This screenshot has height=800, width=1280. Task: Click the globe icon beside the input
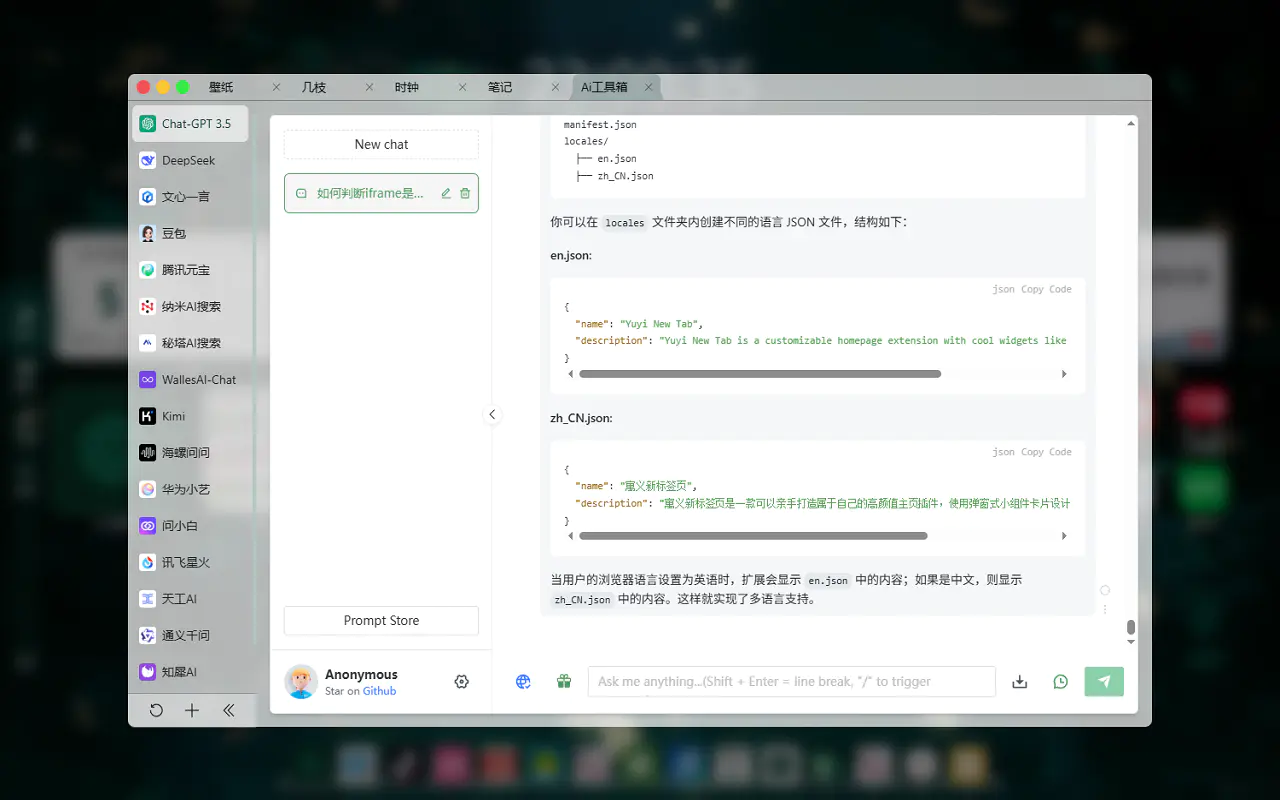[523, 682]
